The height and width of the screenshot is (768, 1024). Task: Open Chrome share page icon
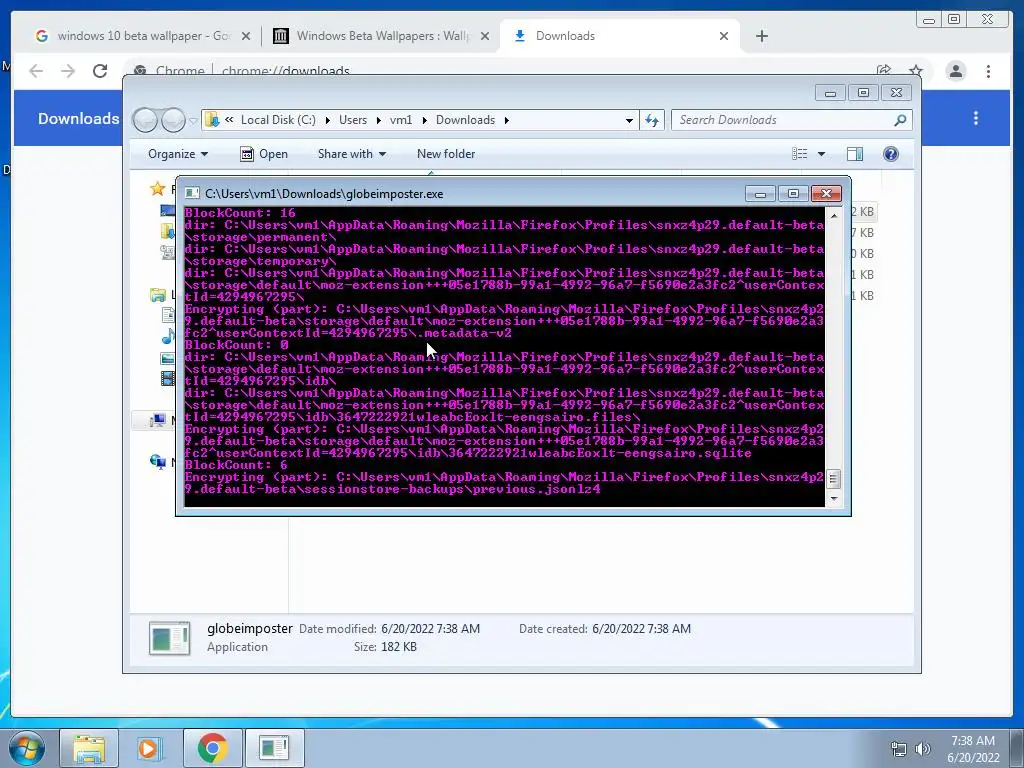tap(884, 71)
